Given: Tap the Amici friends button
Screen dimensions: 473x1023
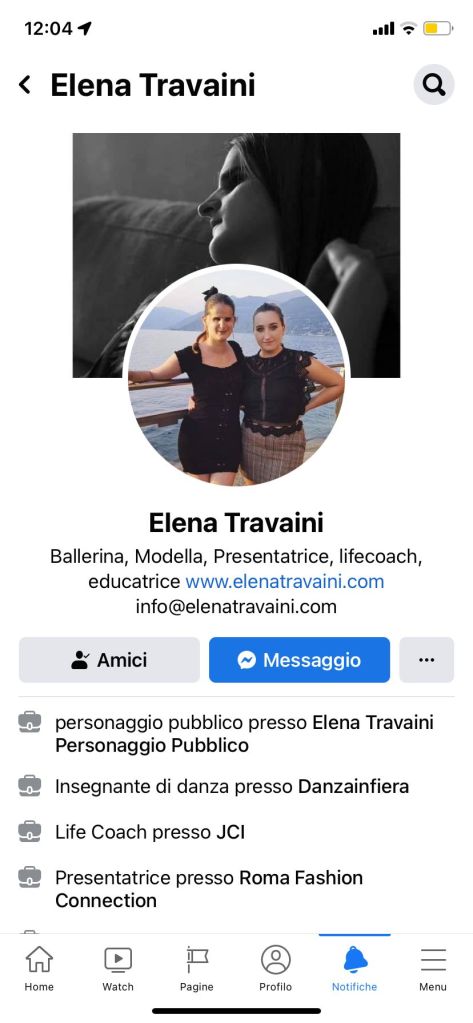Looking at the screenshot, I should (x=109, y=660).
